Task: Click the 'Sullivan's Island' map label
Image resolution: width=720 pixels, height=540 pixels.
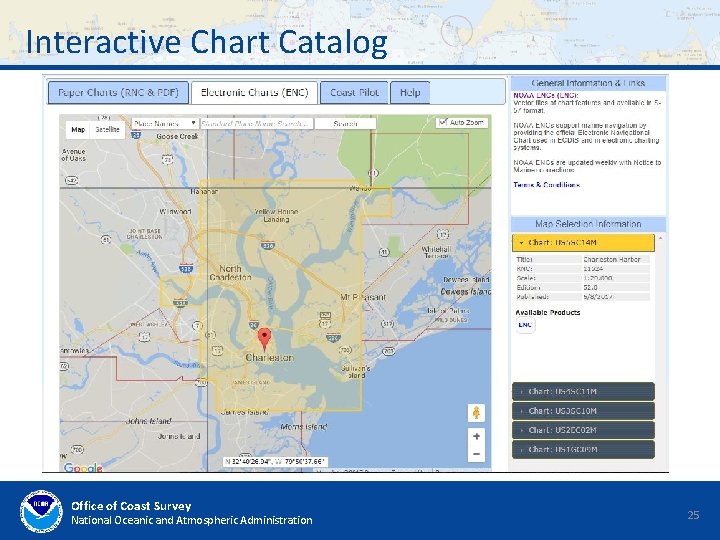Action: tap(356, 372)
